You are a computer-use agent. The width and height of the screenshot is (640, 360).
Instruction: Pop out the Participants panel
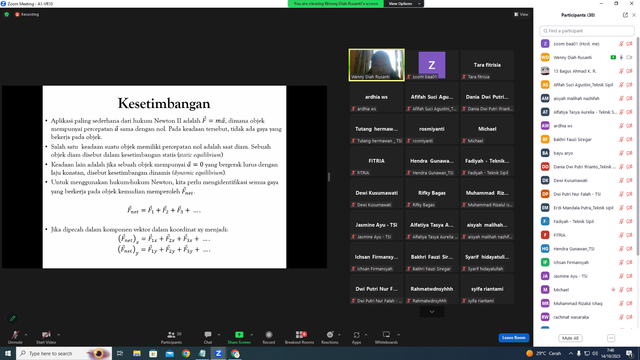pos(625,15)
